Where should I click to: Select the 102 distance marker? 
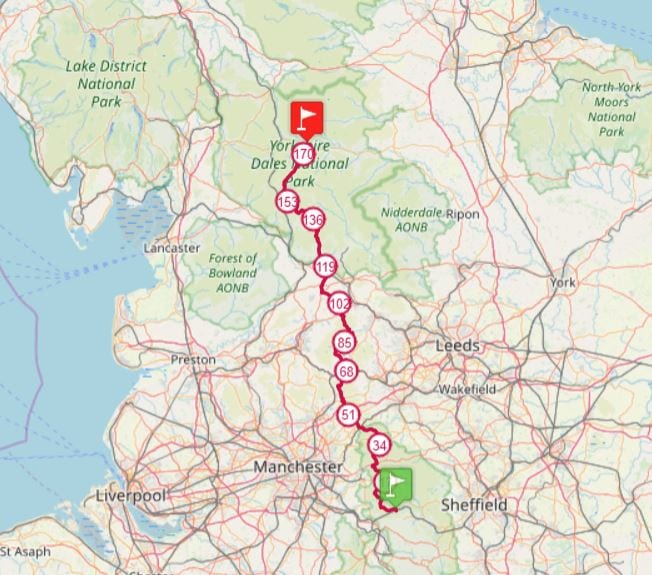340,304
